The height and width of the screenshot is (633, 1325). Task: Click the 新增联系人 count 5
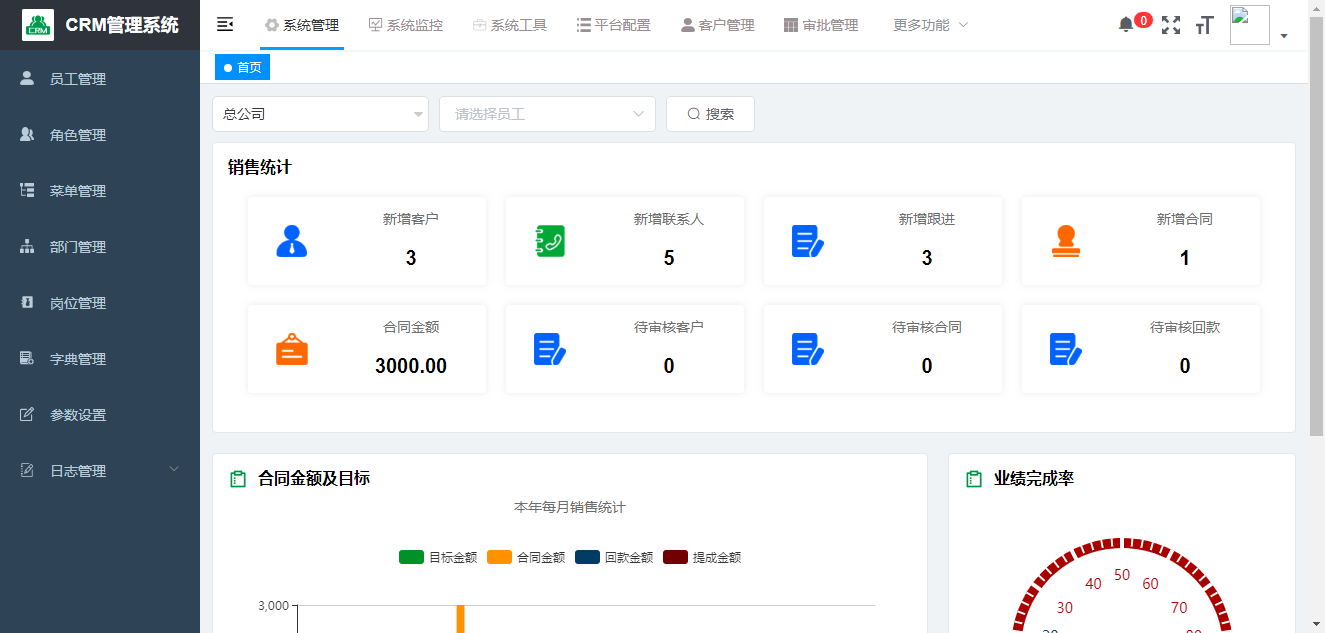(669, 258)
